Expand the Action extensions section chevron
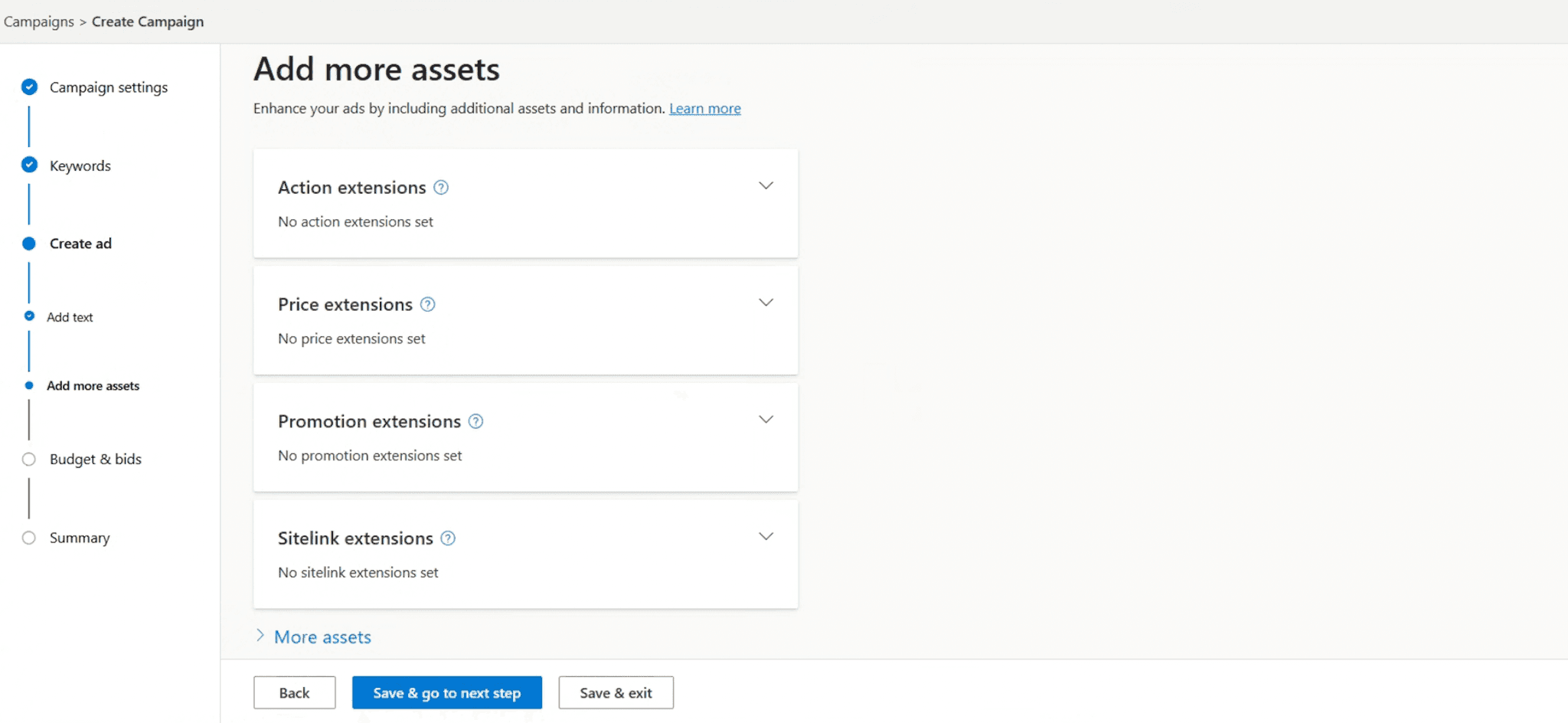1568x723 pixels. coord(766,186)
